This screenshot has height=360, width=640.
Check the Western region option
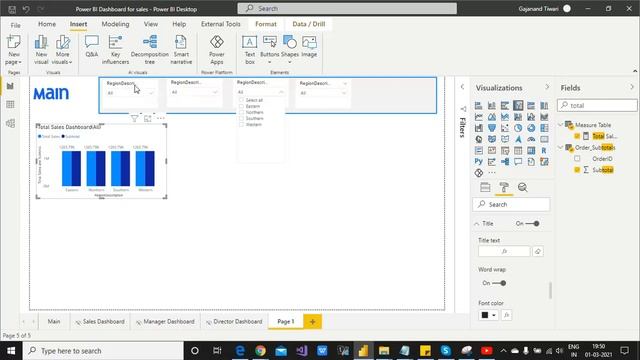click(x=241, y=124)
